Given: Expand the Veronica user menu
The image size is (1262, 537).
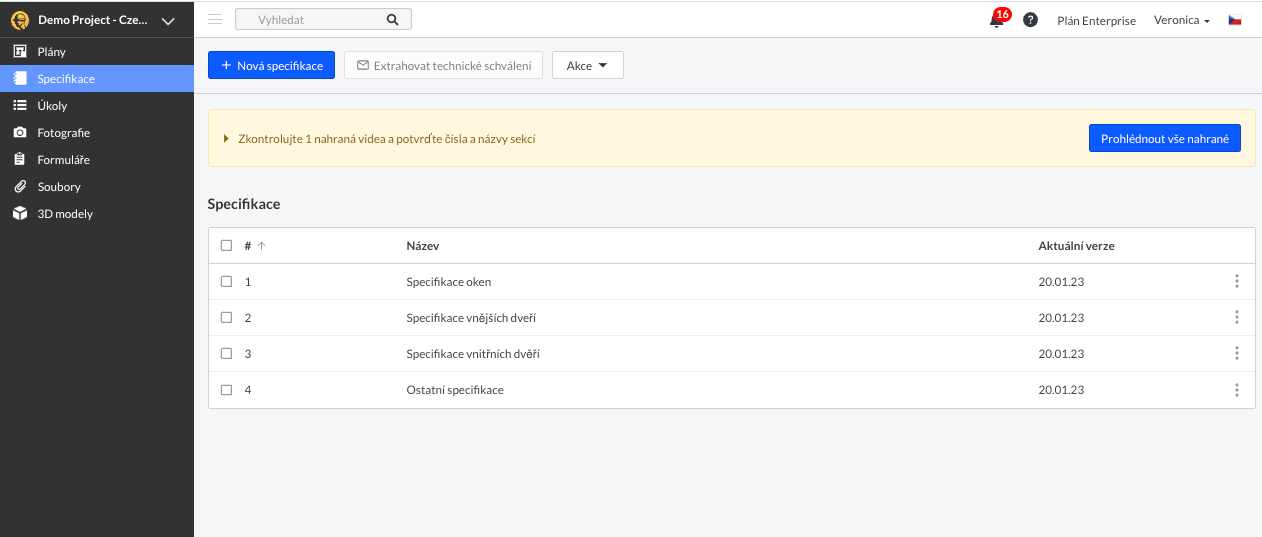Looking at the screenshot, I should (1181, 20).
